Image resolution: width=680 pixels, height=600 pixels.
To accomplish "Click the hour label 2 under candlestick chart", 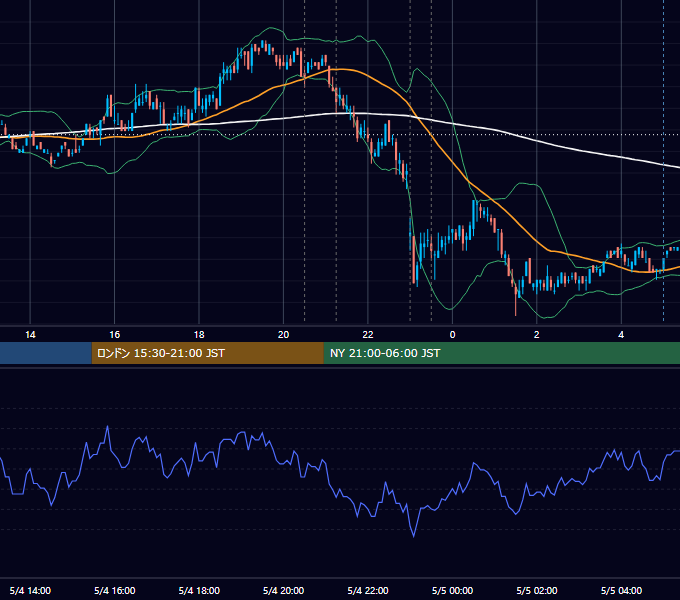I will pyautogui.click(x=537, y=335).
